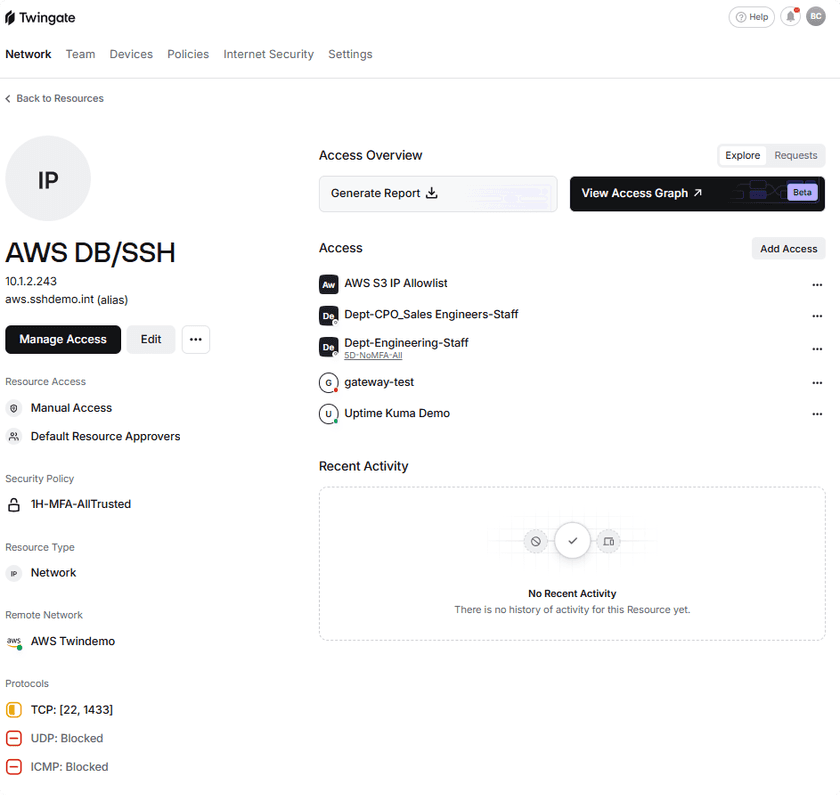This screenshot has width=840, height=795.
Task: Go back to Resources
Action: point(55,99)
